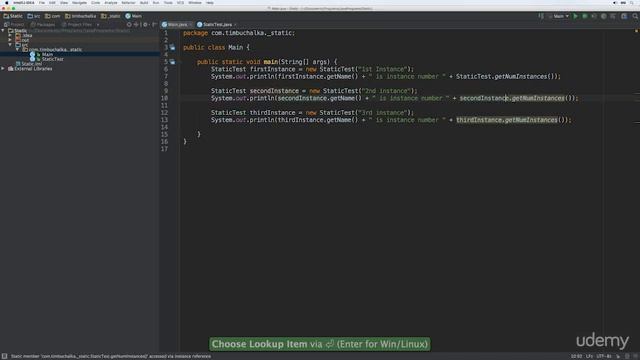Viewport: 640px width, 360px height.
Task: Click hide project panel icon
Action: coord(154,24)
